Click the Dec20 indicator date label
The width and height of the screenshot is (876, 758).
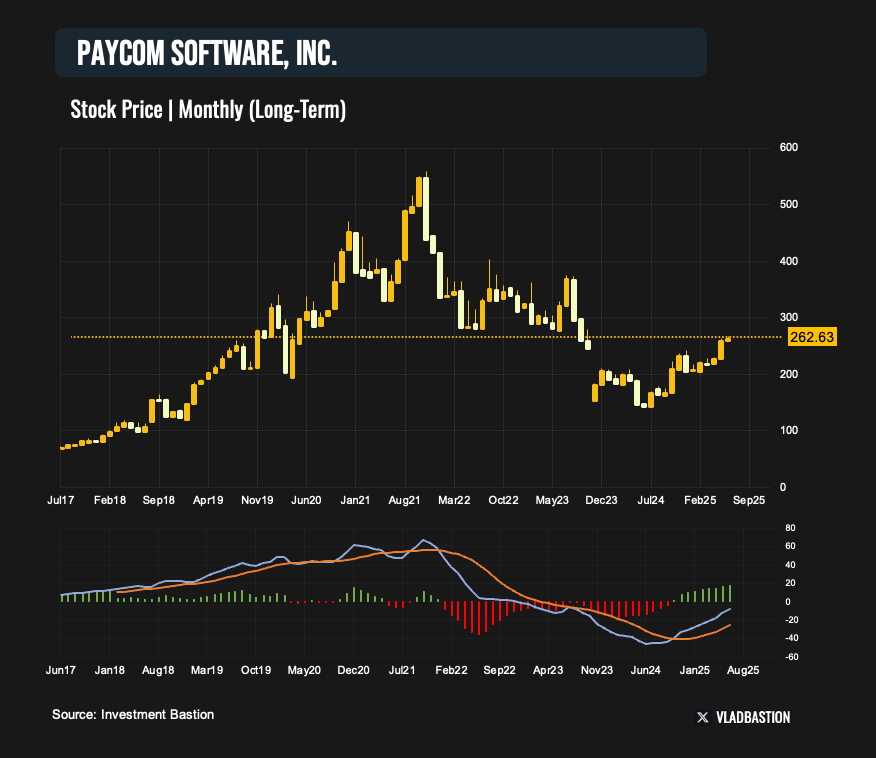(x=353, y=670)
